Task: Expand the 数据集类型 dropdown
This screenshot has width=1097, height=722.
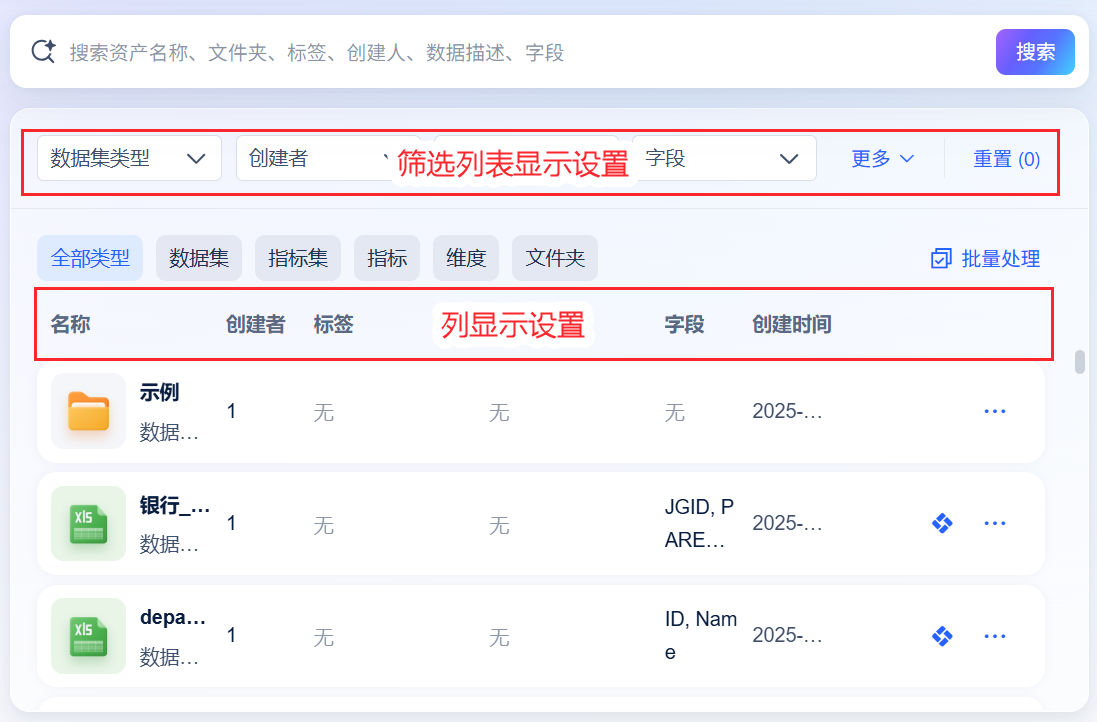Action: pyautogui.click(x=129, y=158)
